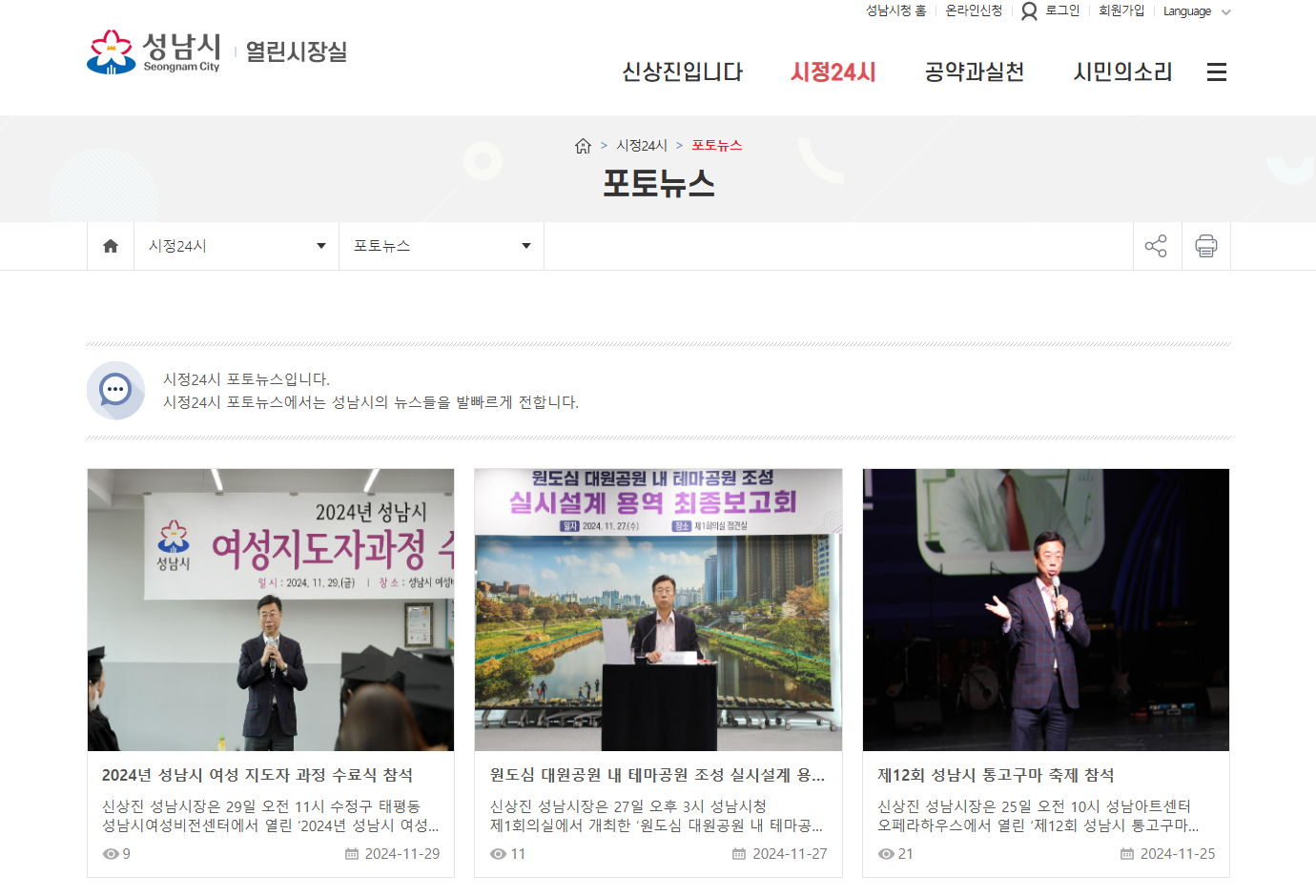Click the view count eye icon showing 21
The height and width of the screenshot is (896, 1316).
click(886, 854)
